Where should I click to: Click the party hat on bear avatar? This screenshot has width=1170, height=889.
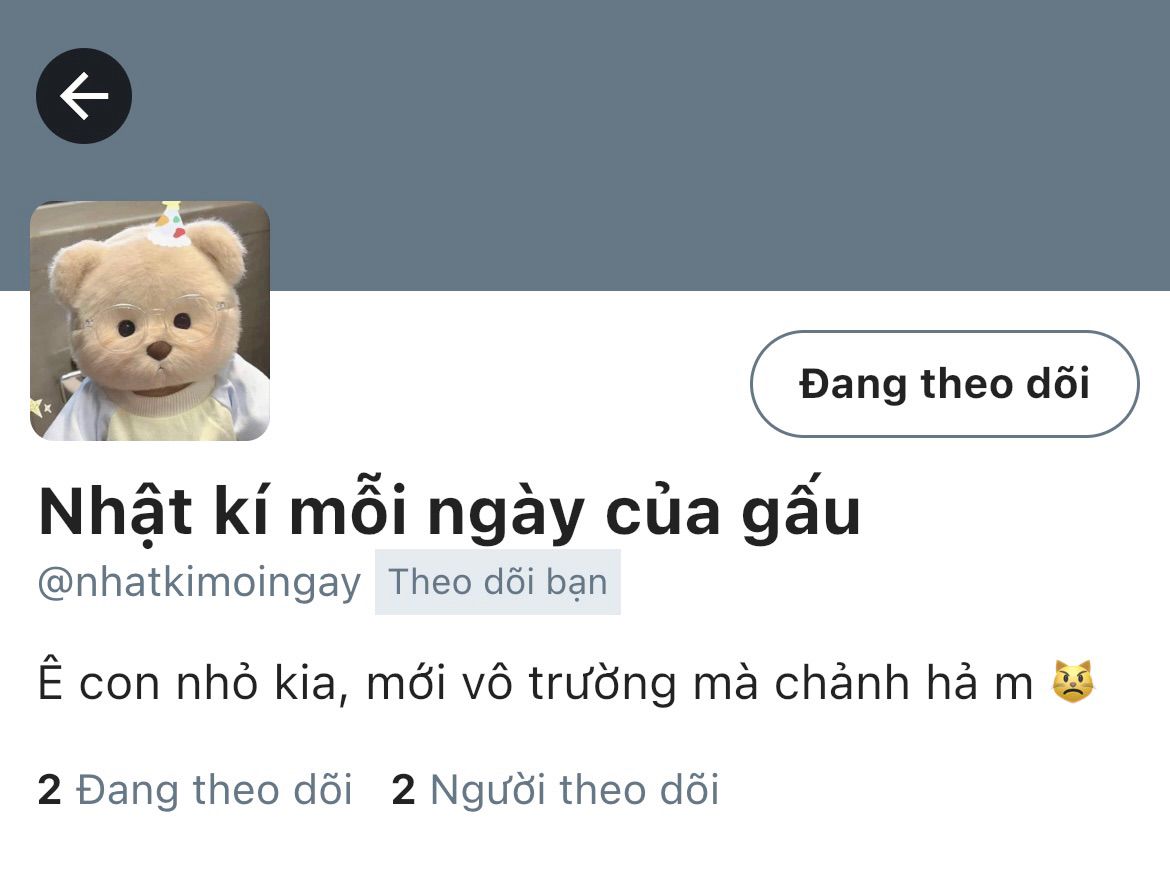coord(169,223)
